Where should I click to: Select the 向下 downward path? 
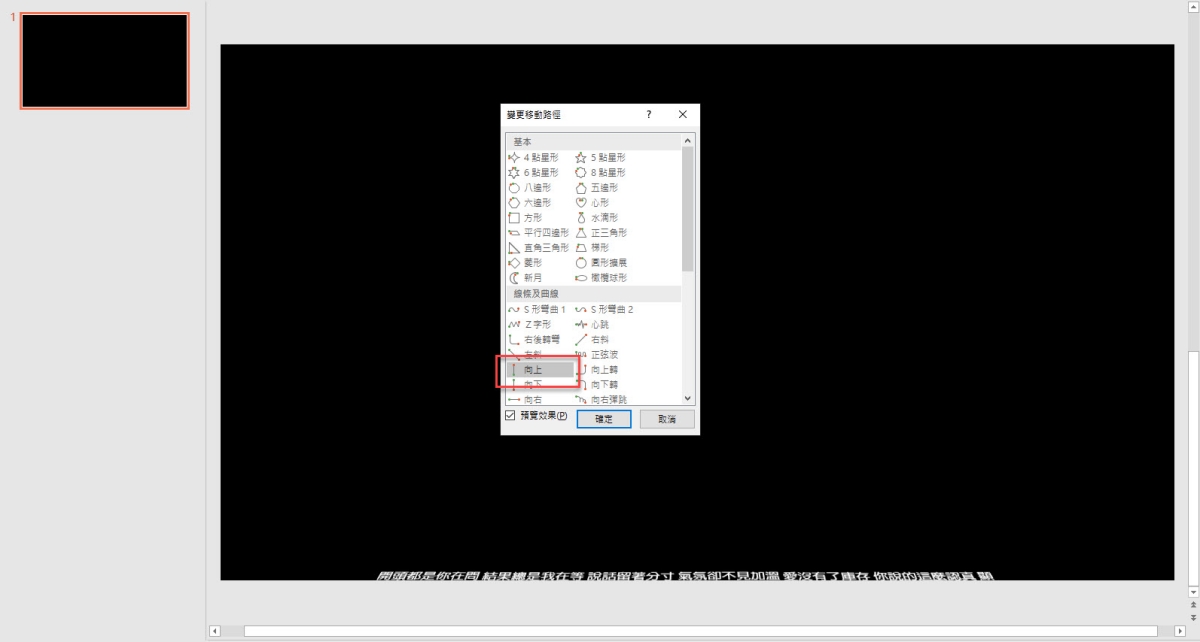click(525, 385)
